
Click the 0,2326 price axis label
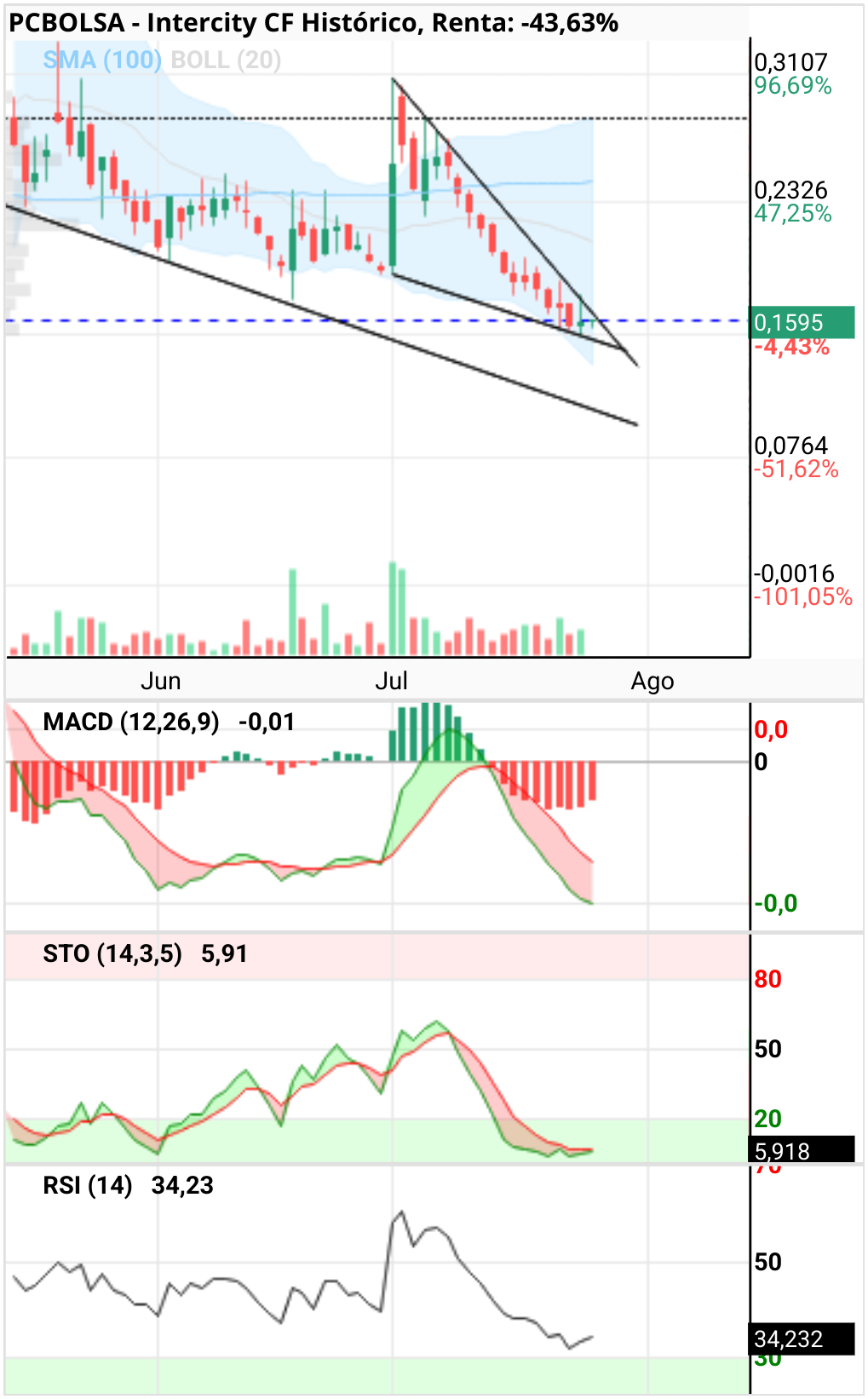[790, 190]
